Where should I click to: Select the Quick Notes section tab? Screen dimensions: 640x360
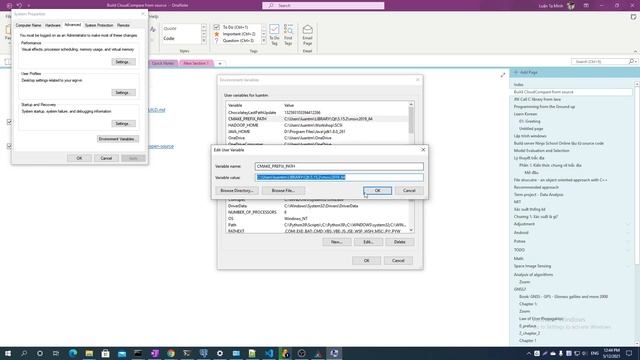point(162,63)
